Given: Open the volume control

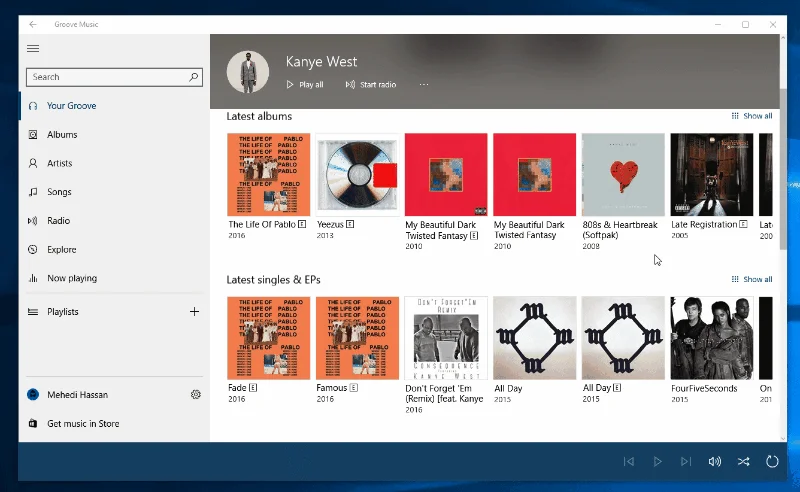Looking at the screenshot, I should 715,462.
